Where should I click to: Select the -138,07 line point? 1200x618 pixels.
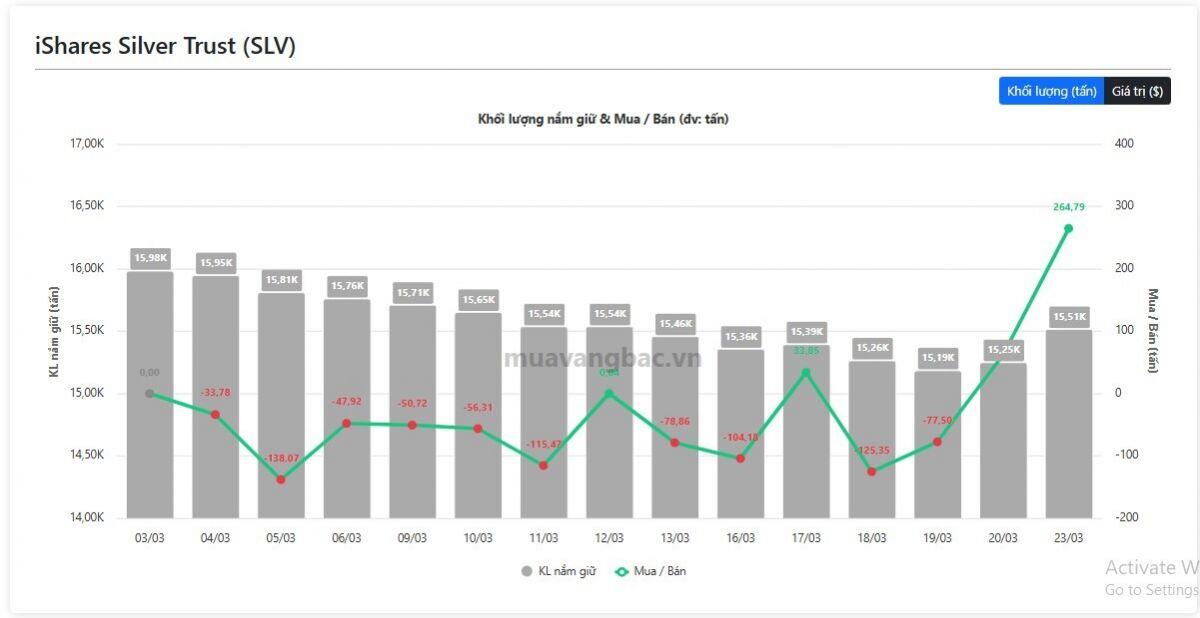click(281, 479)
